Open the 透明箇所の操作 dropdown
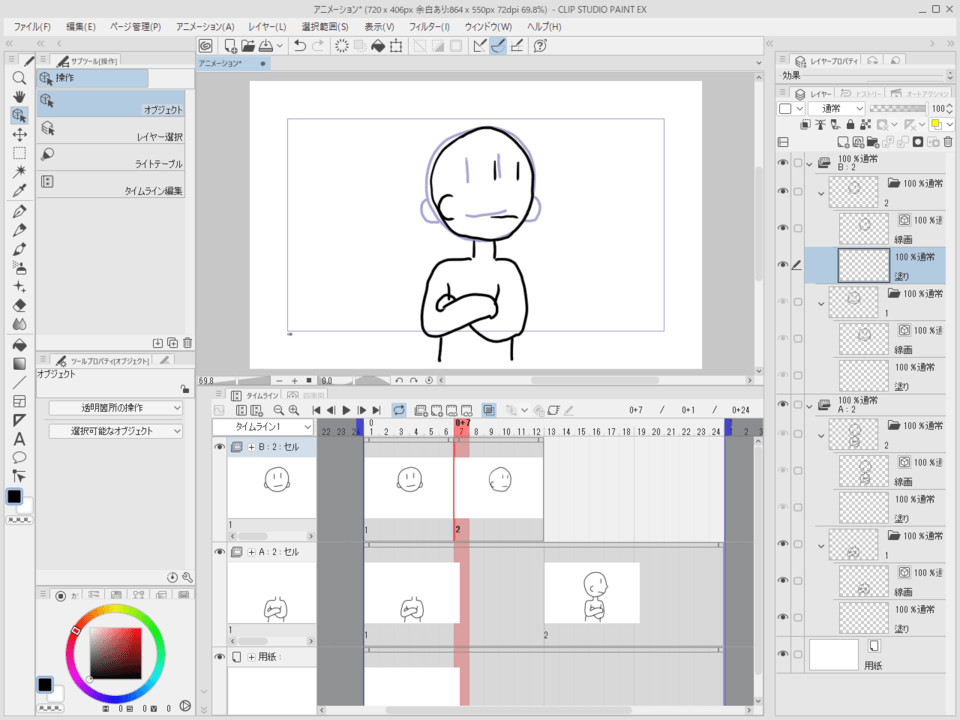Image resolution: width=960 pixels, height=720 pixels. pyautogui.click(x=116, y=408)
